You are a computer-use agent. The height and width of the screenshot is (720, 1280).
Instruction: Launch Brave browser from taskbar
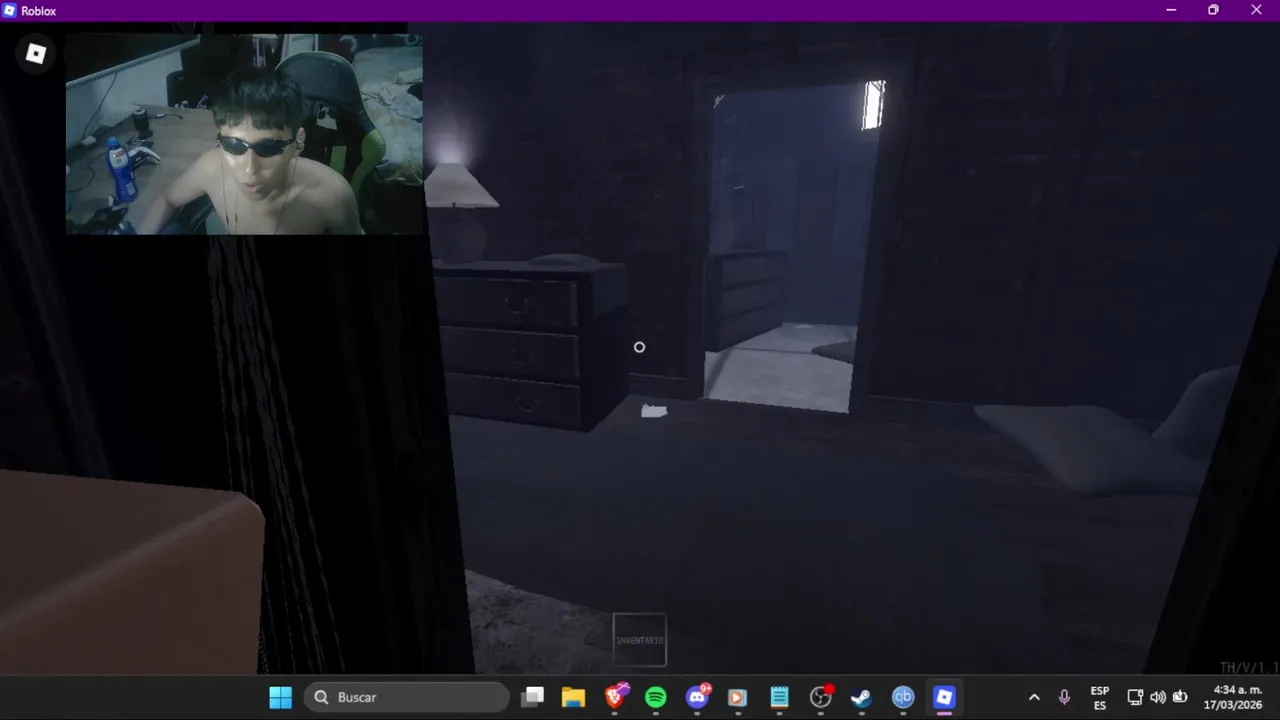(x=616, y=697)
